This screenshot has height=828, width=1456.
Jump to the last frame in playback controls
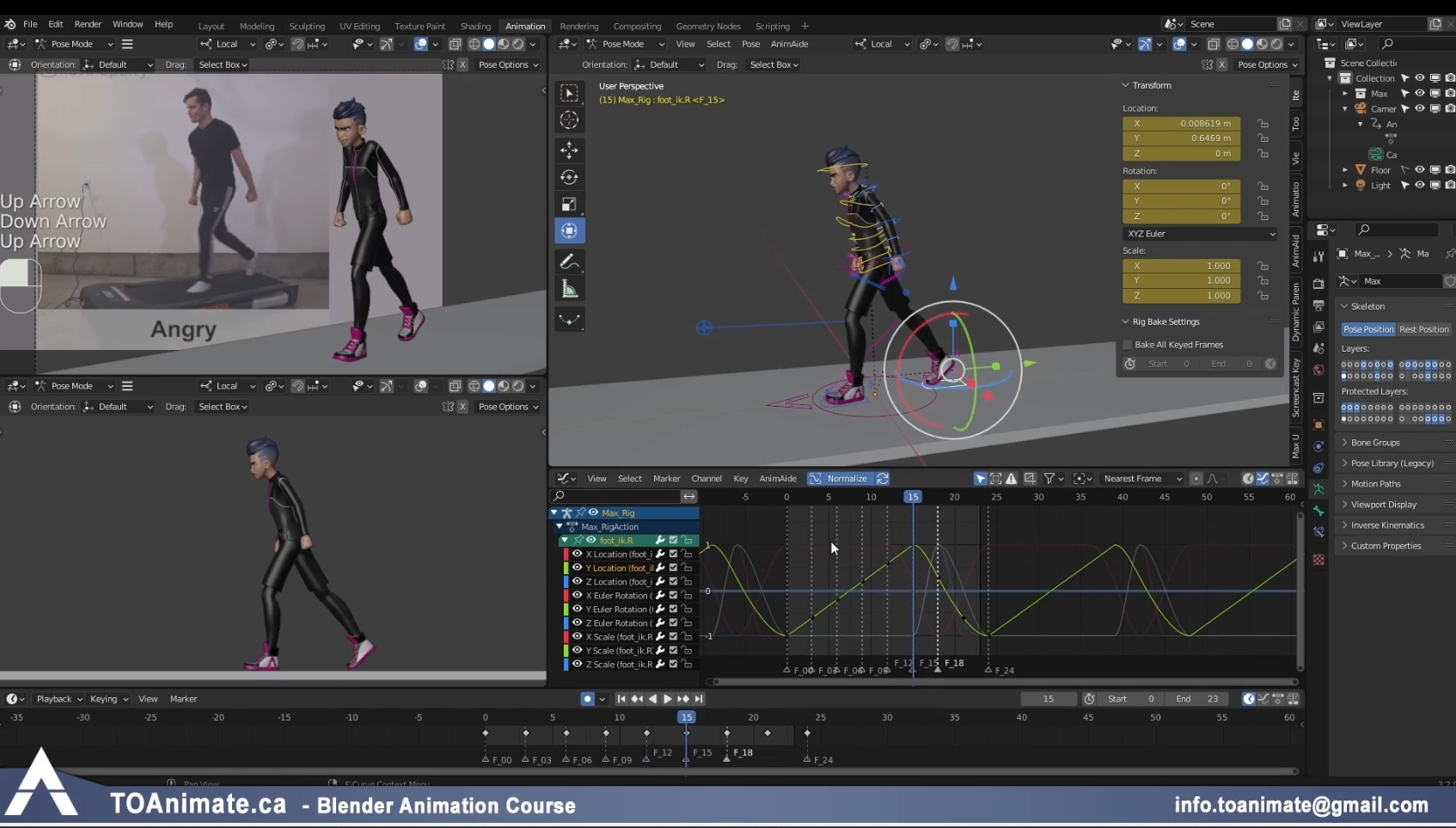pos(699,699)
